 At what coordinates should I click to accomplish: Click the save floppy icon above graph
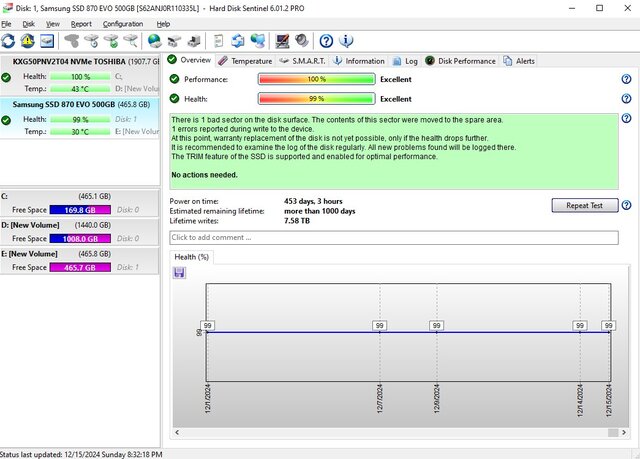click(179, 273)
